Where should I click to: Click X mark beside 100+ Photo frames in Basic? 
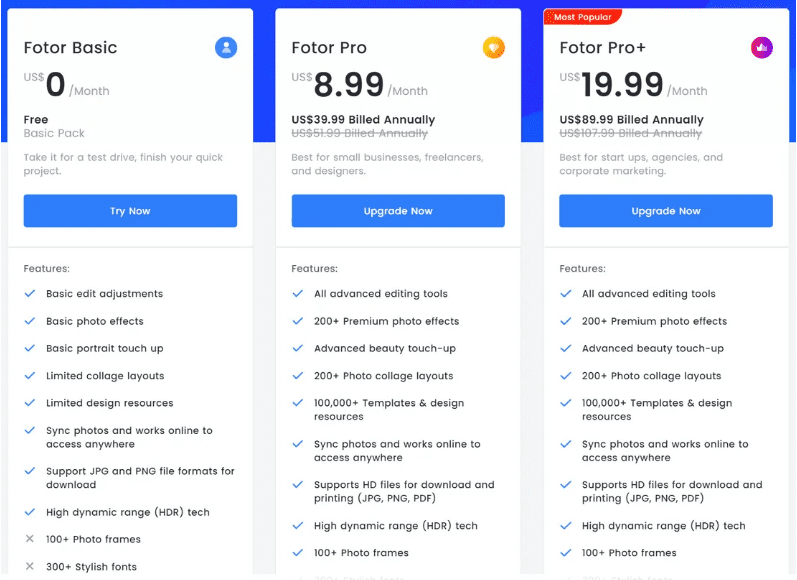coord(30,539)
